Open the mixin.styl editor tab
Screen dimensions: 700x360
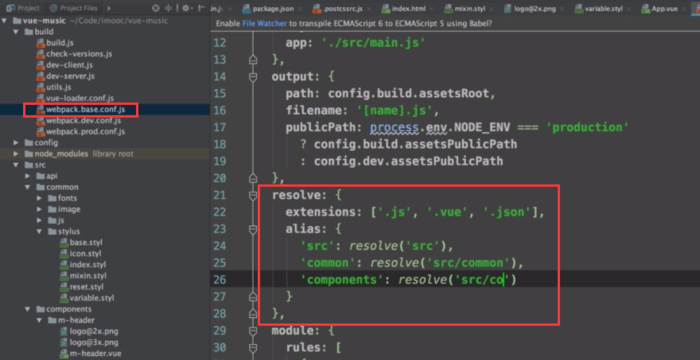click(x=464, y=9)
